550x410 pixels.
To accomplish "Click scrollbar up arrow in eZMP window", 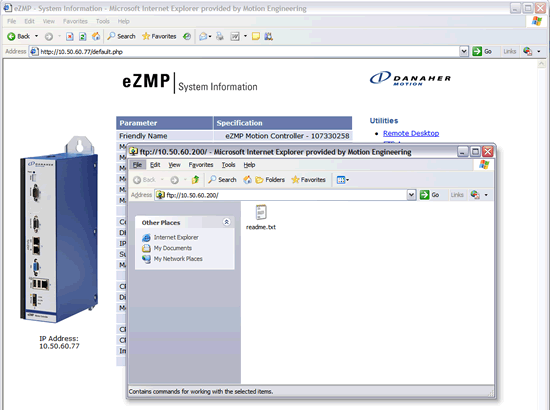I will pos(542,64).
